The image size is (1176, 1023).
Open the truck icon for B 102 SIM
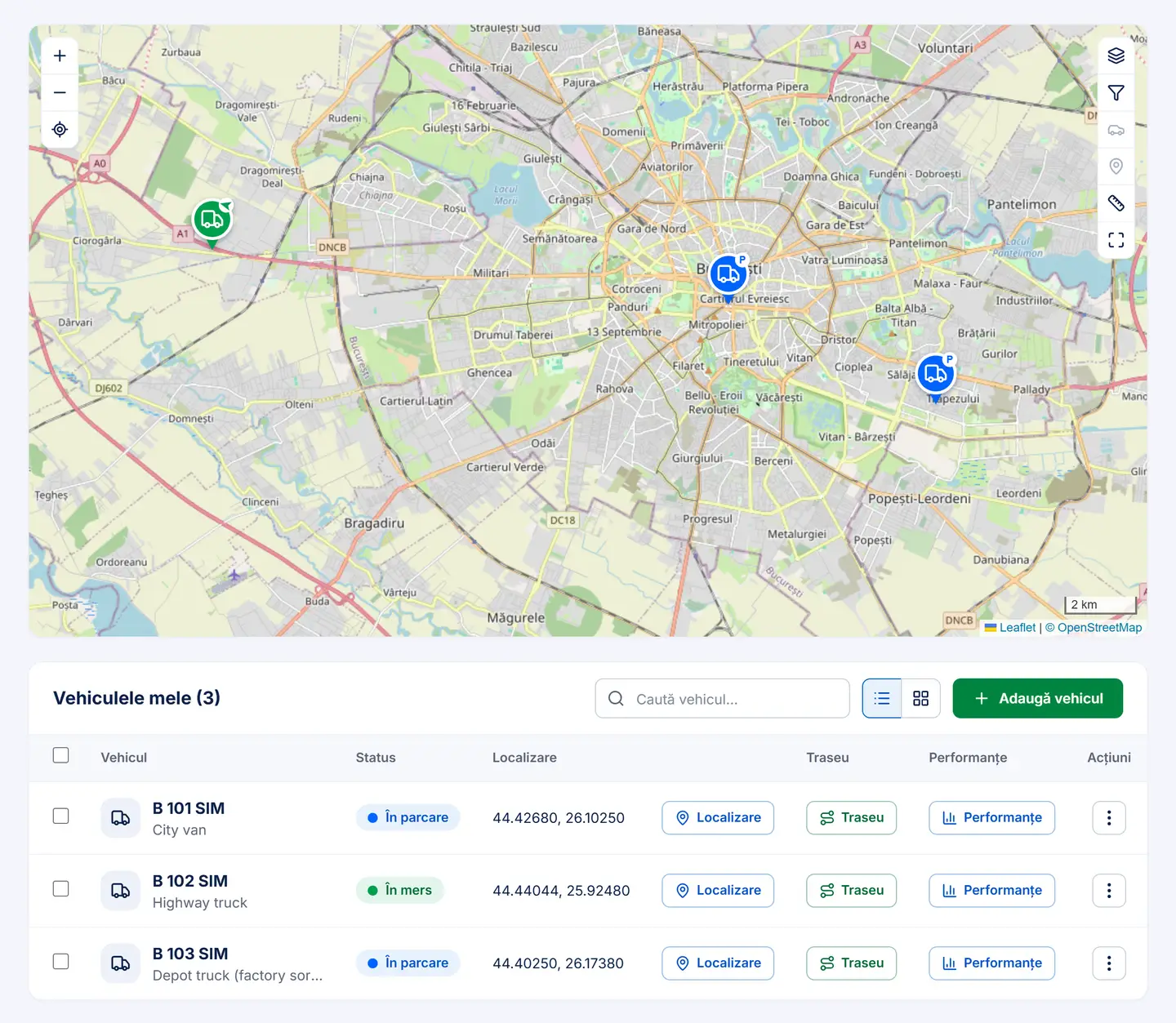(121, 891)
